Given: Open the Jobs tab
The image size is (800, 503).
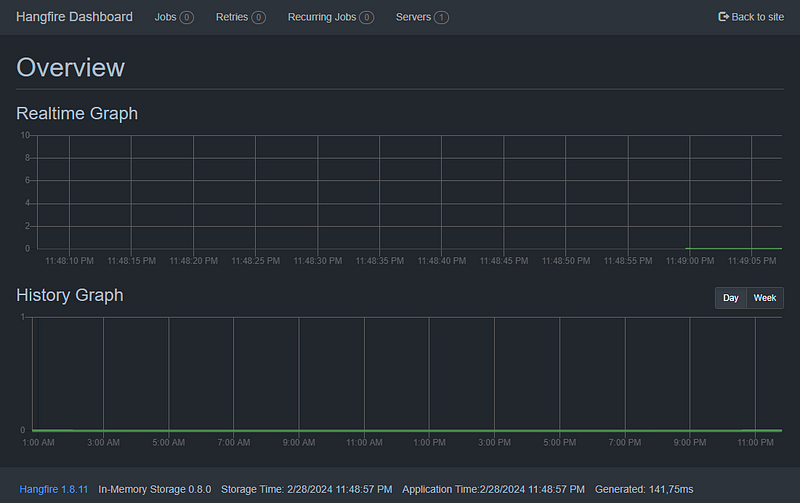Looking at the screenshot, I should tap(174, 17).
